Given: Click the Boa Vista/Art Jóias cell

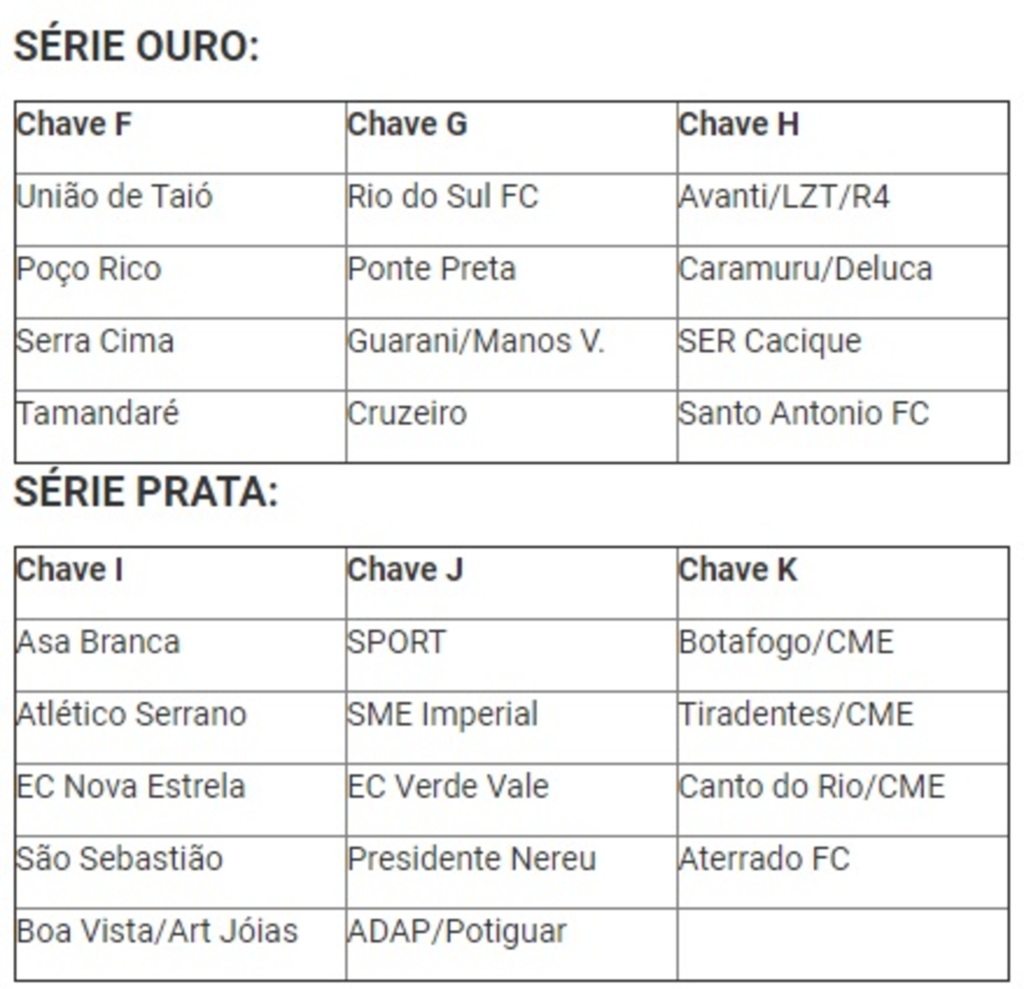Looking at the screenshot, I should [180, 945].
